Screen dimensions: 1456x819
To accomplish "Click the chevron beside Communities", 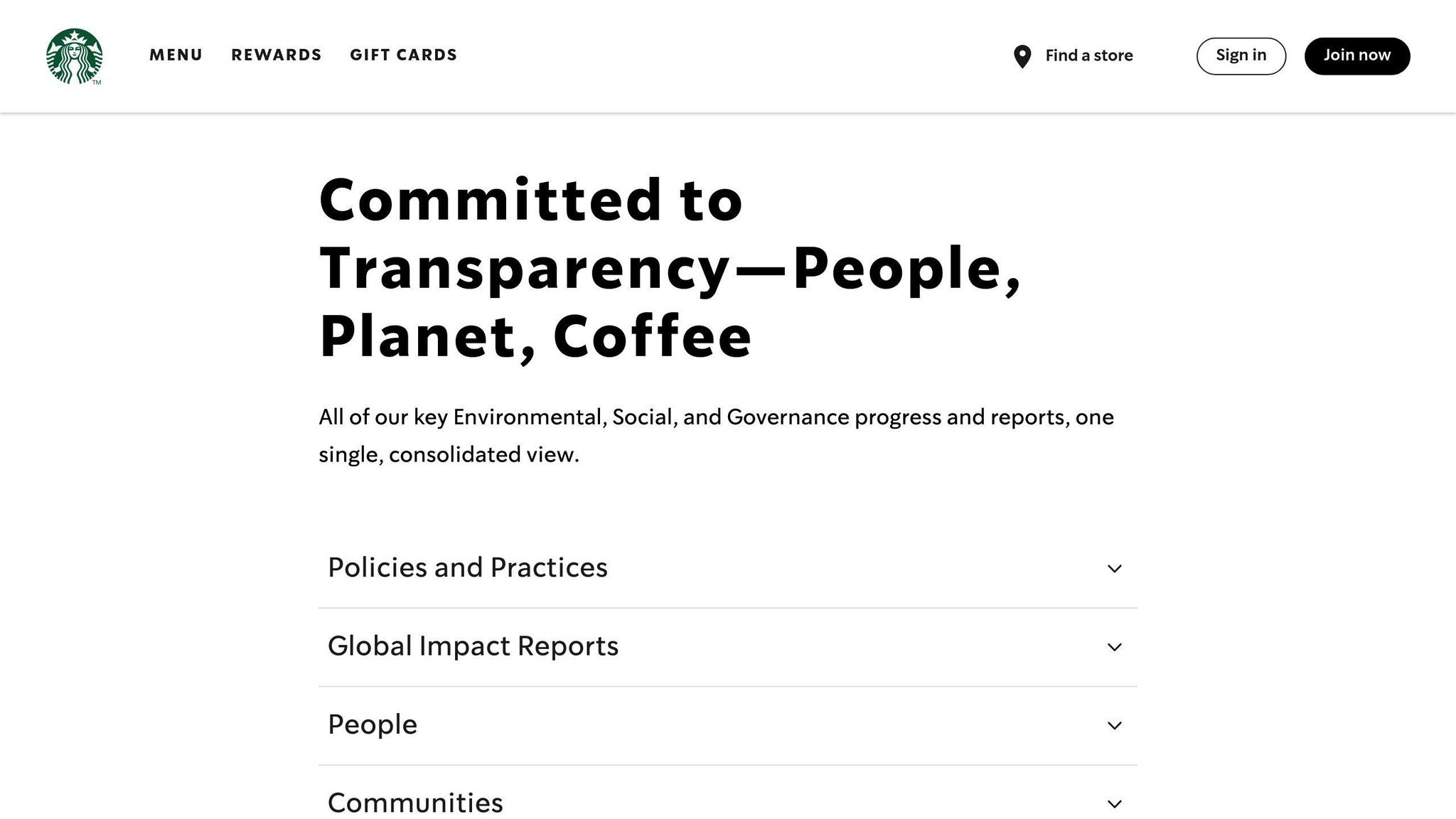I will point(1114,804).
